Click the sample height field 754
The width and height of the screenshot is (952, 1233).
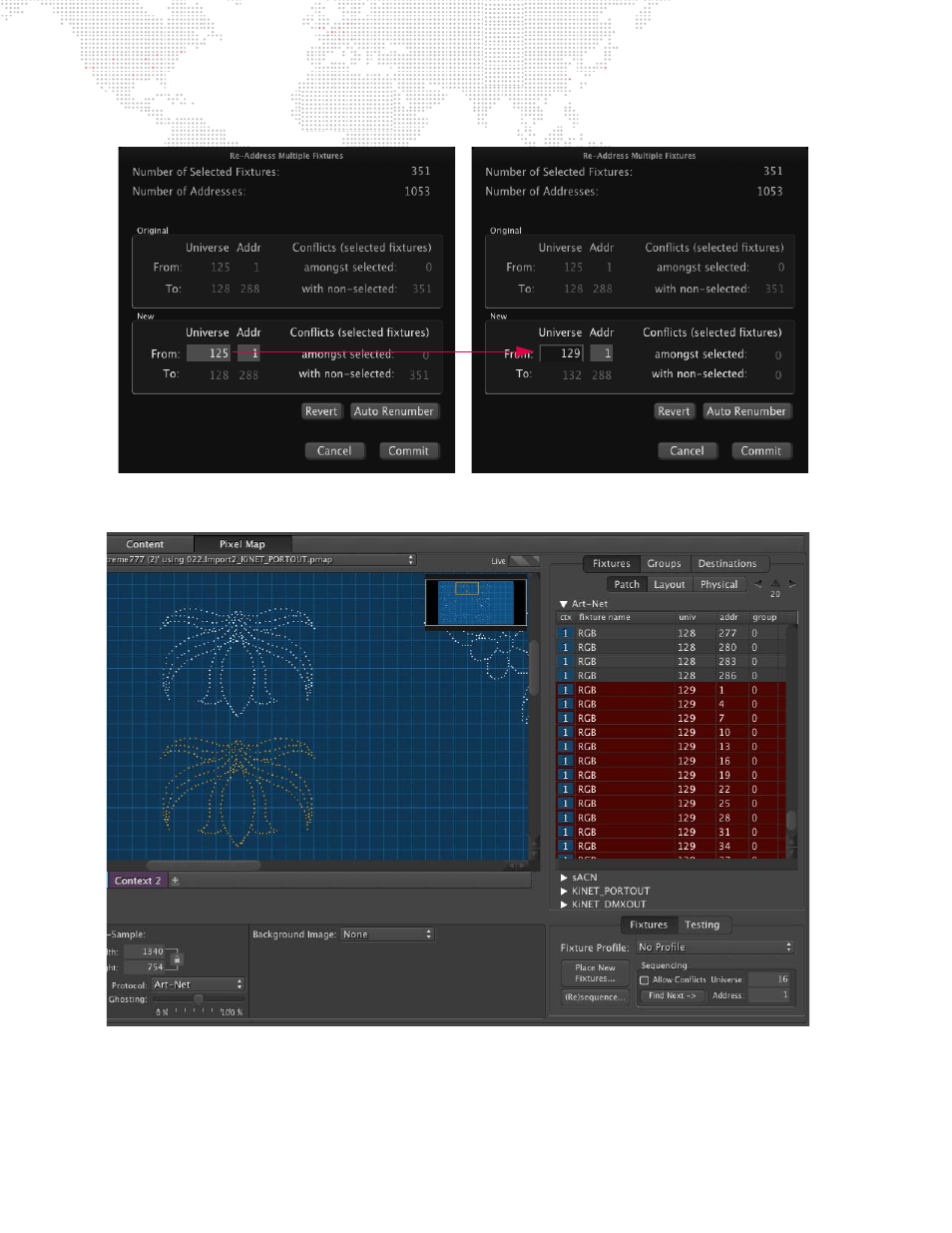(x=145, y=967)
